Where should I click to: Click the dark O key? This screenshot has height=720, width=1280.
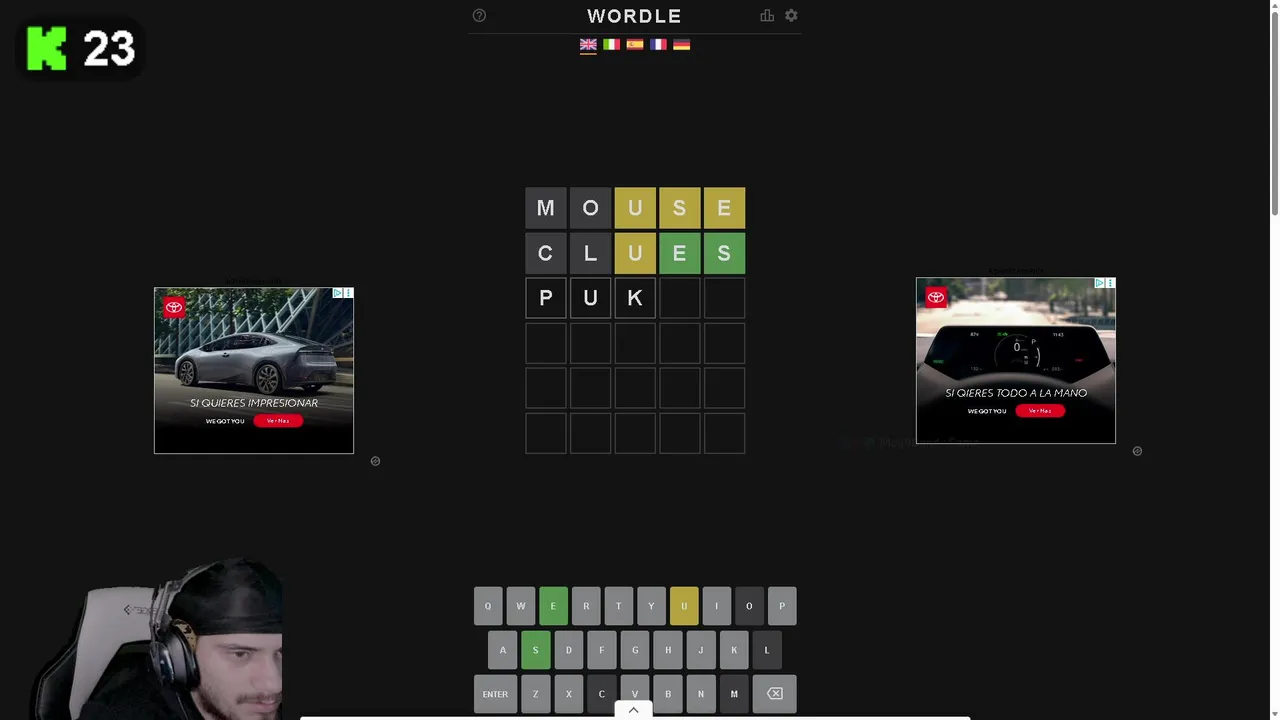[x=749, y=606]
